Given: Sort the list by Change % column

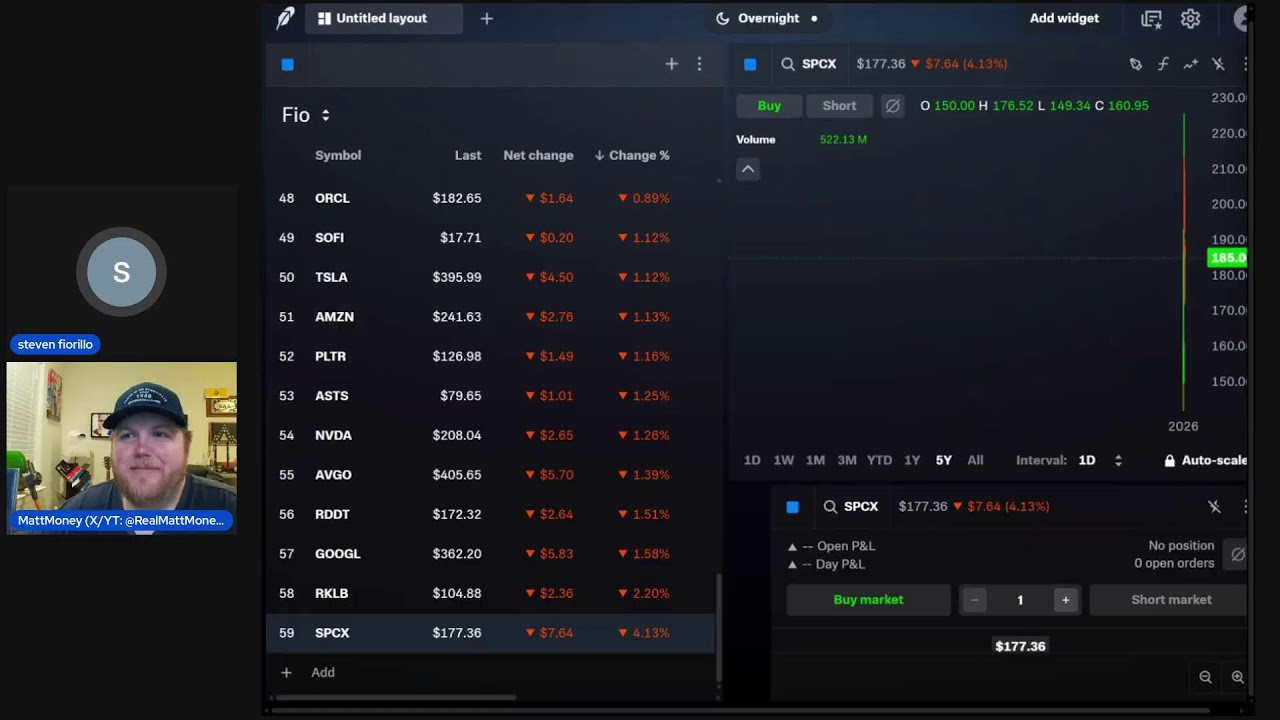Looking at the screenshot, I should pyautogui.click(x=632, y=155).
